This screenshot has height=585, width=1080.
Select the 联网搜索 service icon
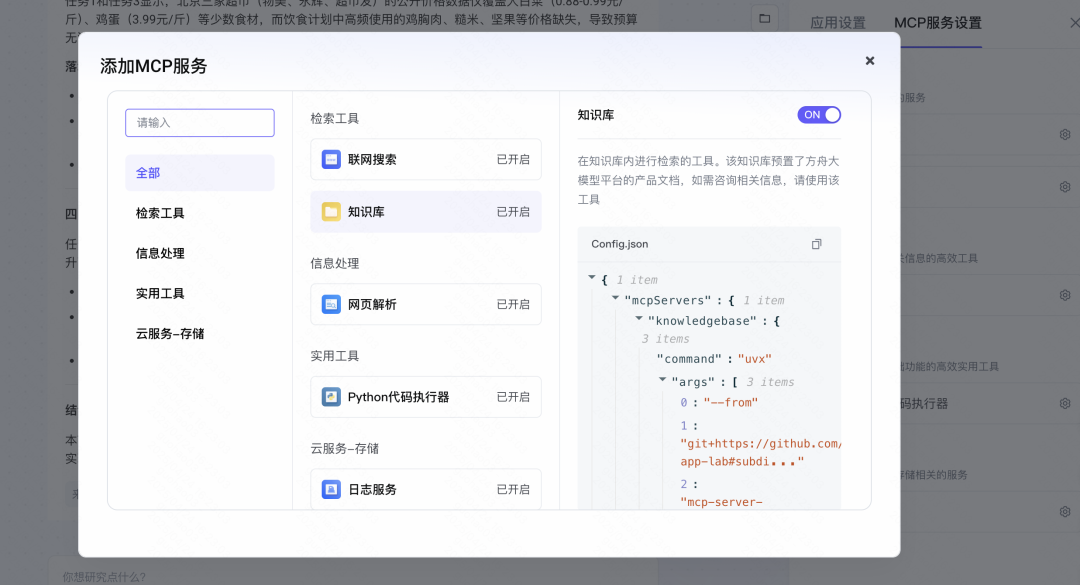(x=330, y=159)
